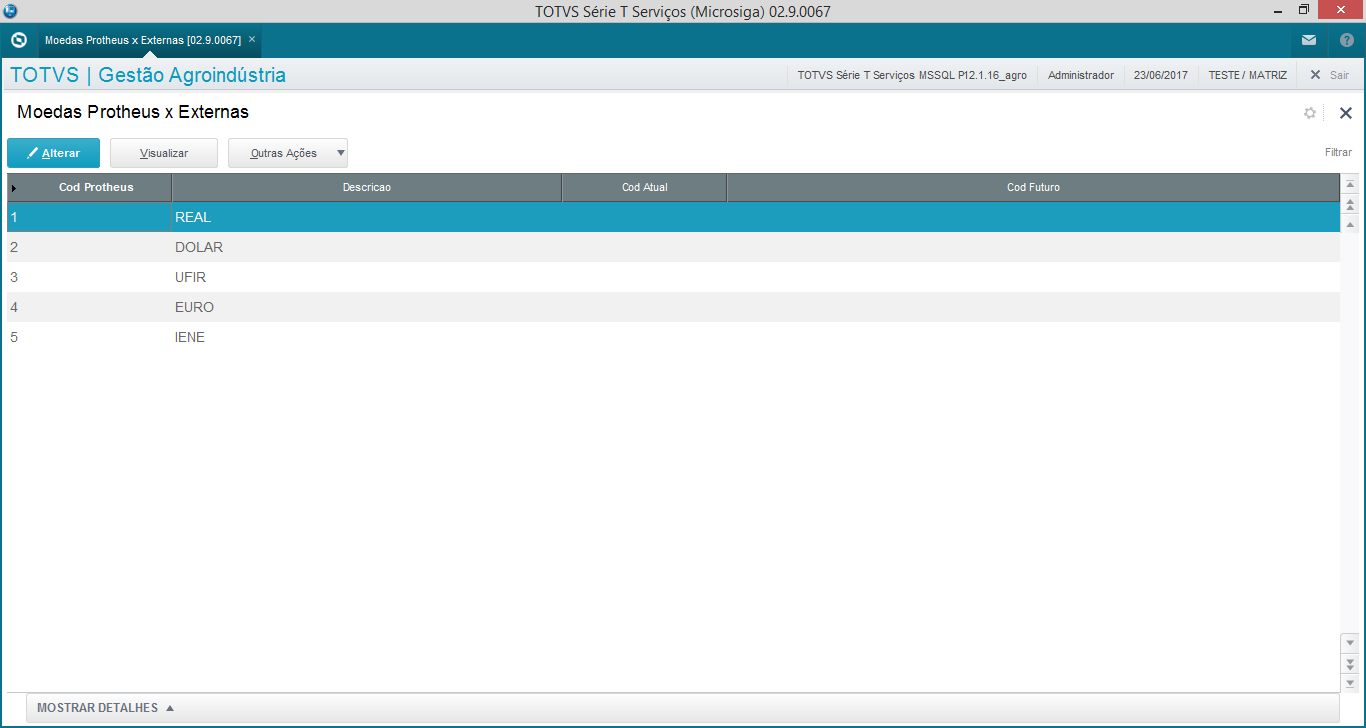
Task: Open the help question mark icon
Action: 1346,40
